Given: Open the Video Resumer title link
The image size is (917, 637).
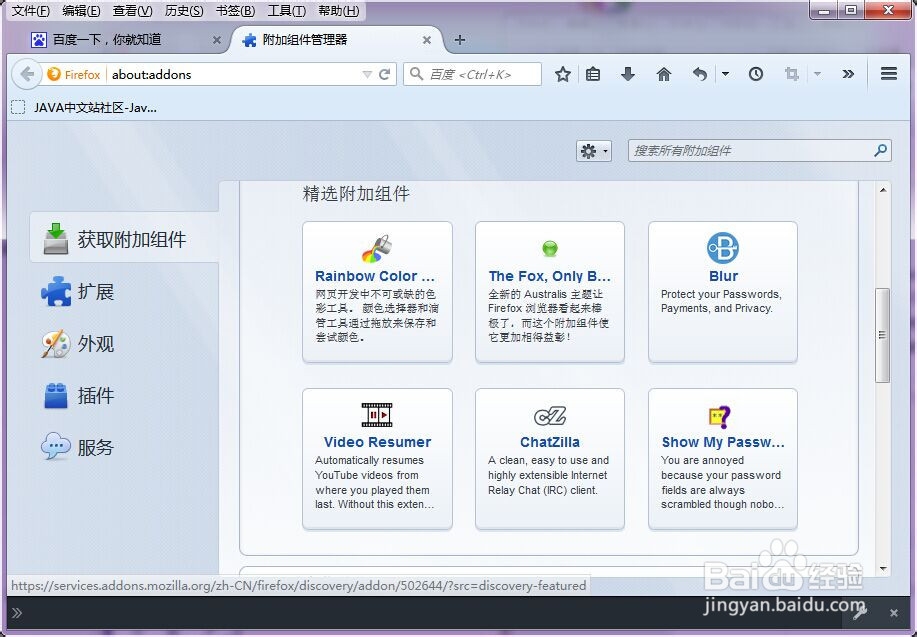Looking at the screenshot, I should click(x=377, y=442).
